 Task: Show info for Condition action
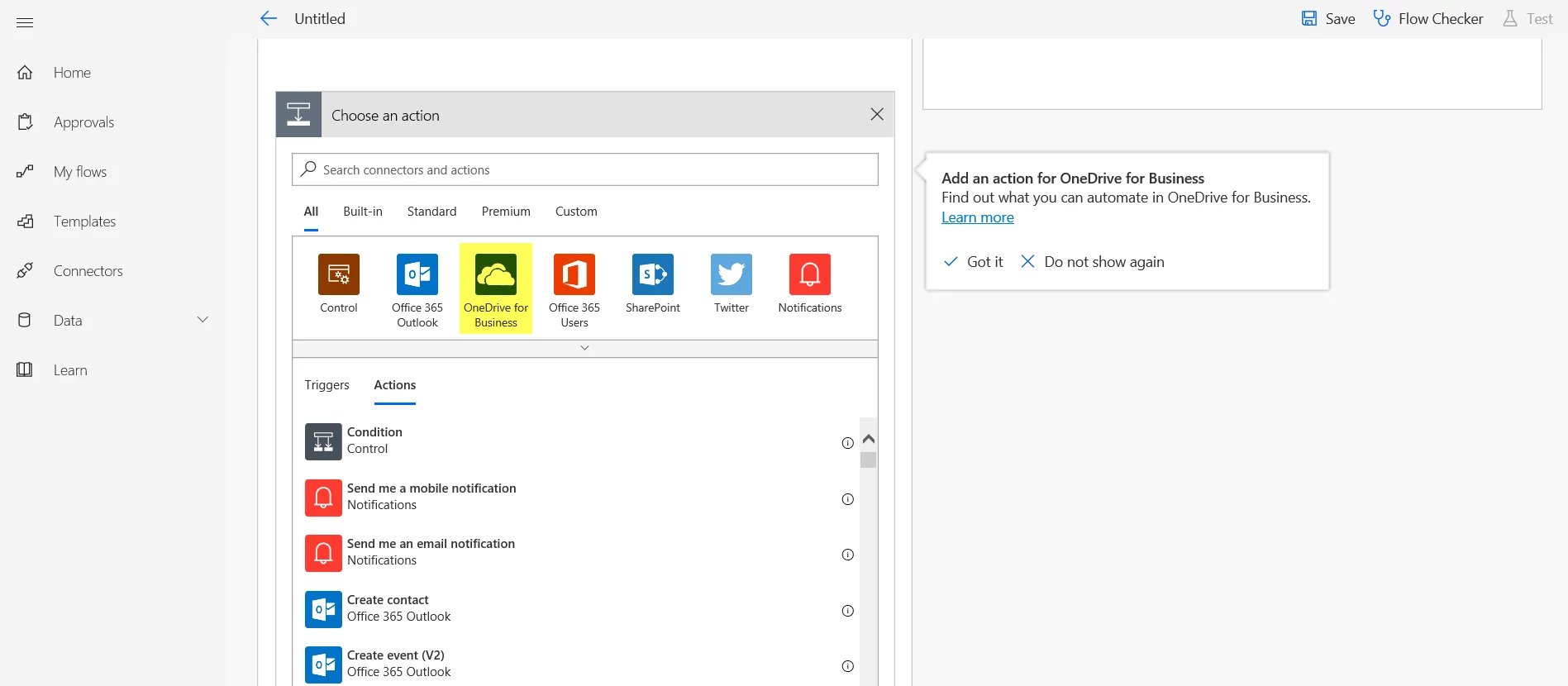point(847,443)
